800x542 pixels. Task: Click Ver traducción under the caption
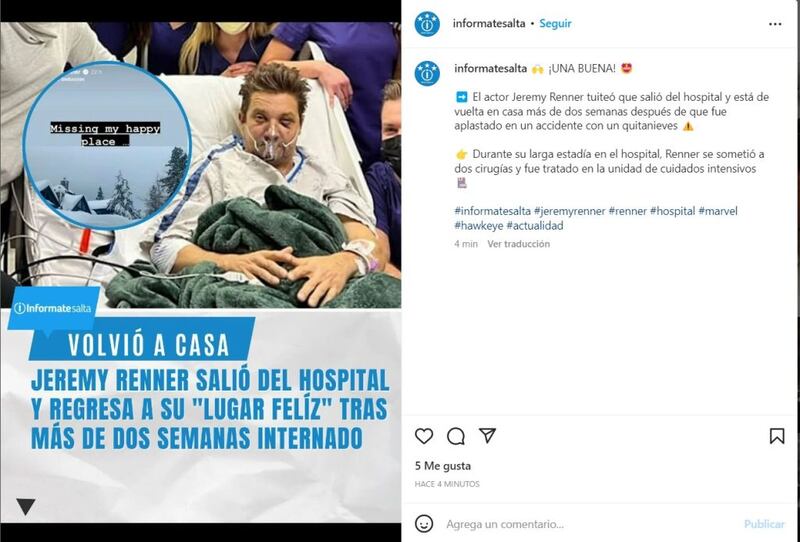[x=518, y=244]
